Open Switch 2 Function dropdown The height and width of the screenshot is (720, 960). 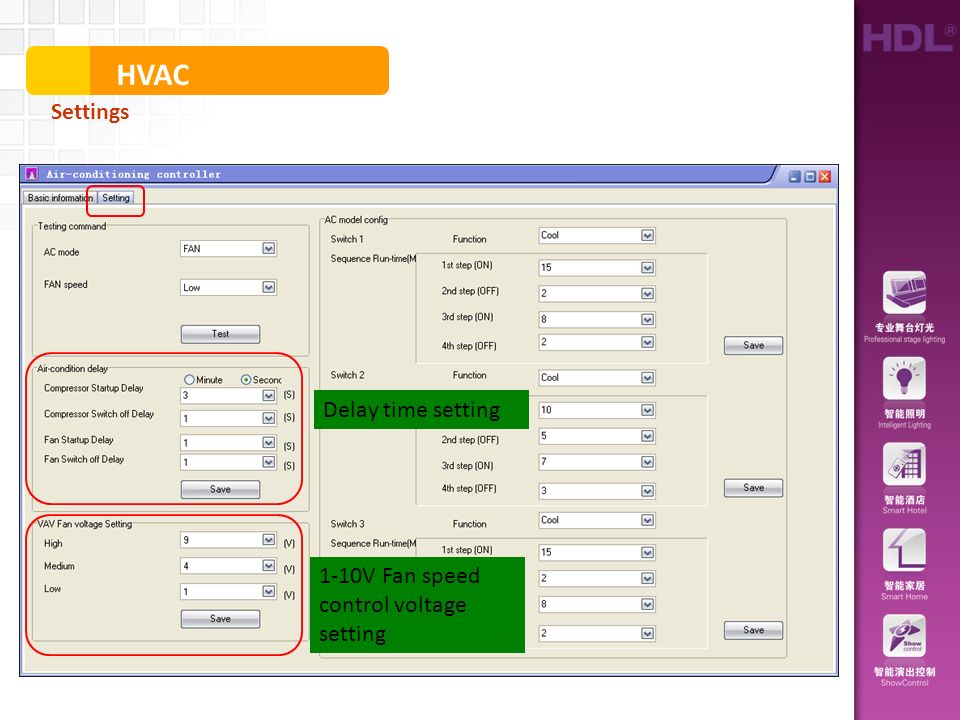[x=647, y=378]
